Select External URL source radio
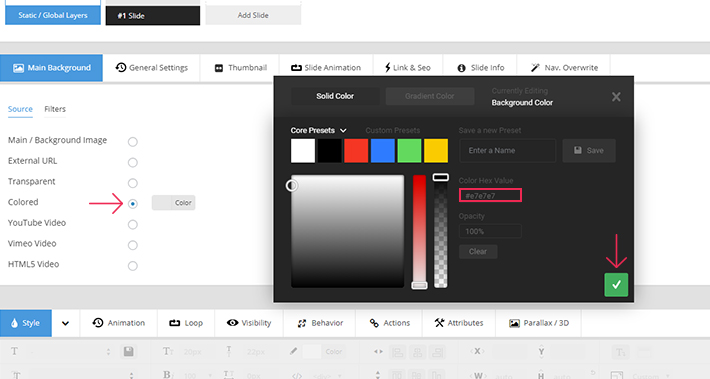The image size is (710, 379). tap(133, 162)
